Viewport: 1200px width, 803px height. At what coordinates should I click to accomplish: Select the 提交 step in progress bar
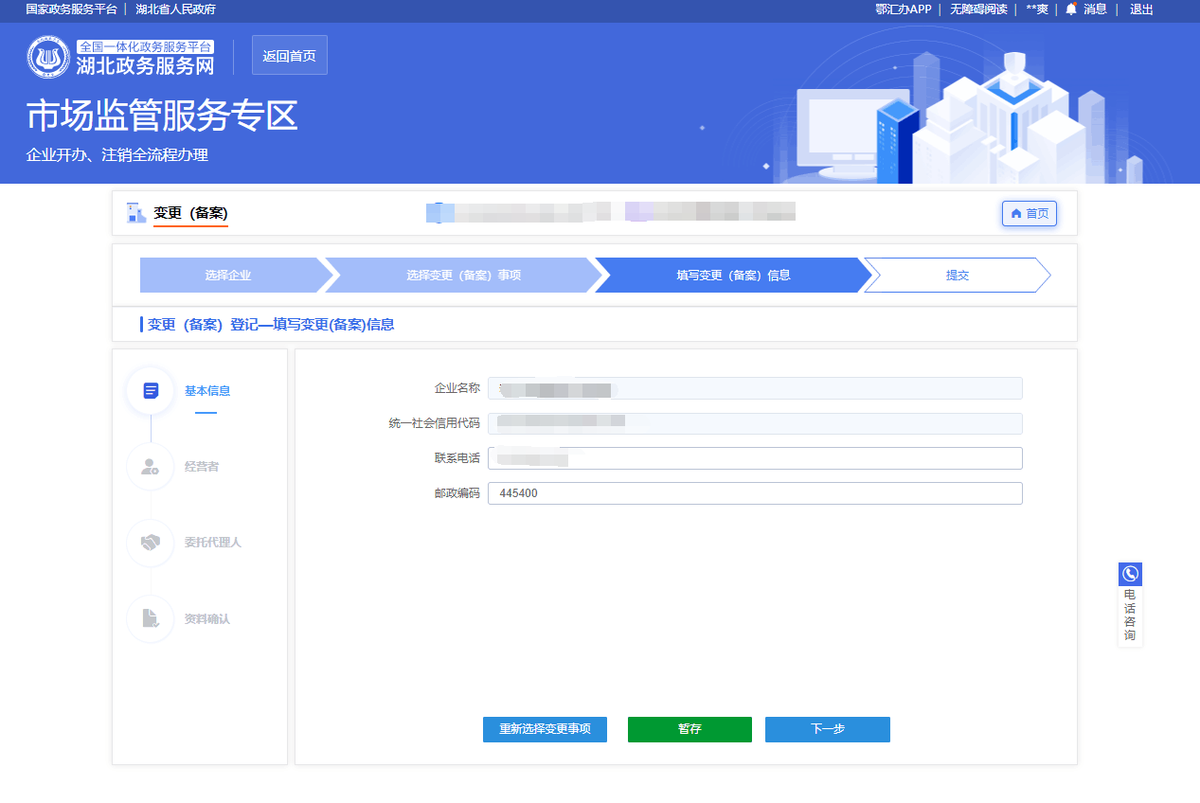click(x=957, y=275)
